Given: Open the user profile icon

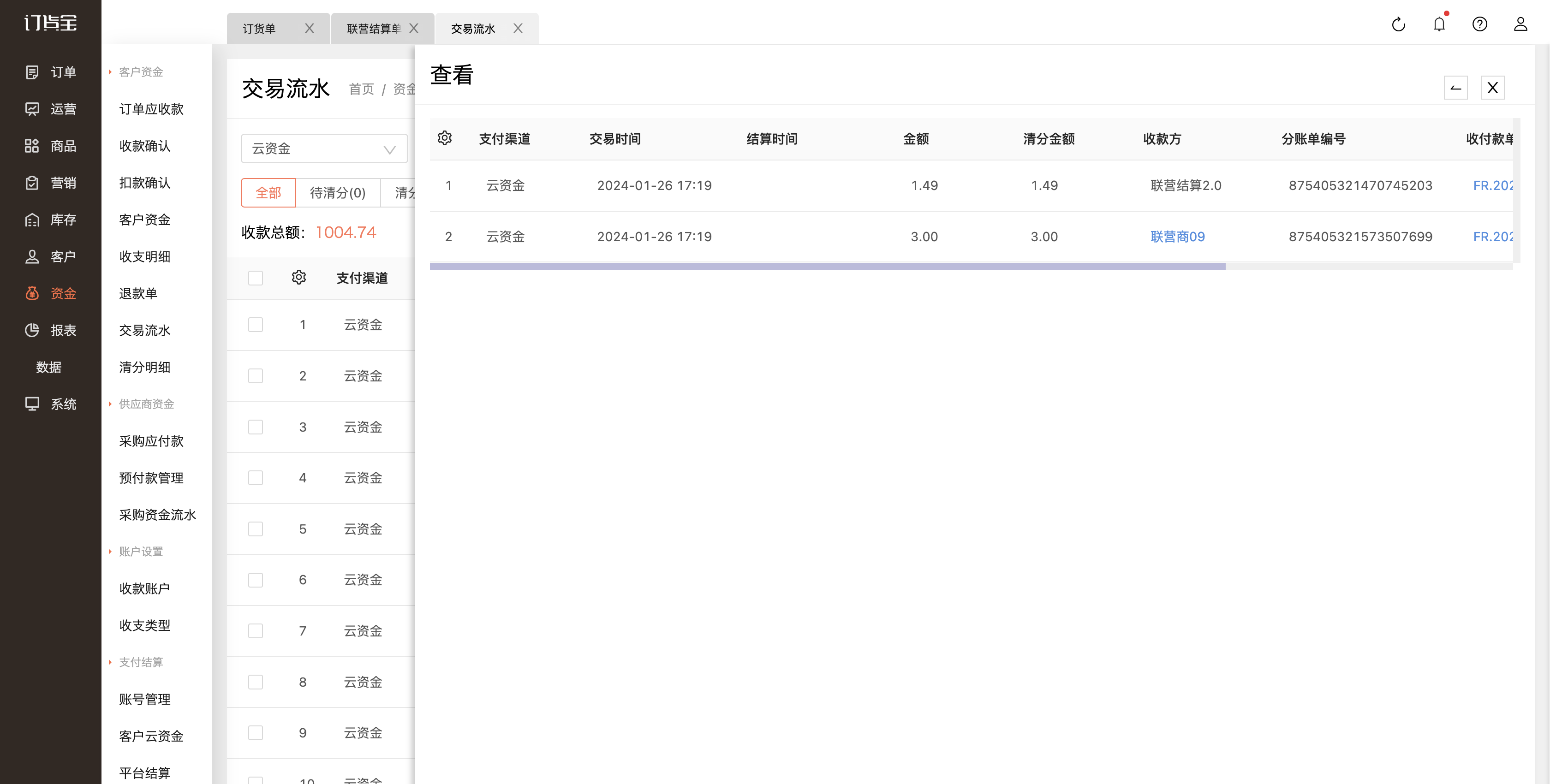Looking at the screenshot, I should (x=1520, y=24).
